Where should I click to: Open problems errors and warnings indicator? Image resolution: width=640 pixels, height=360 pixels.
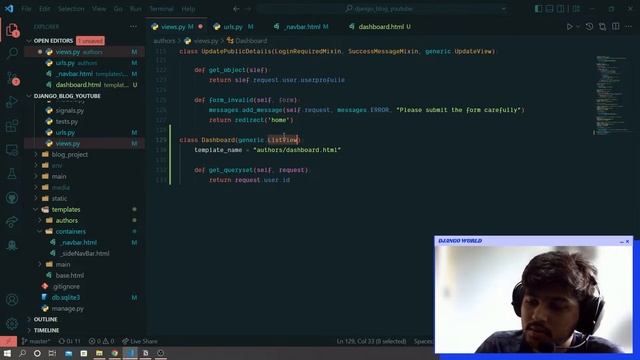tap(101, 341)
